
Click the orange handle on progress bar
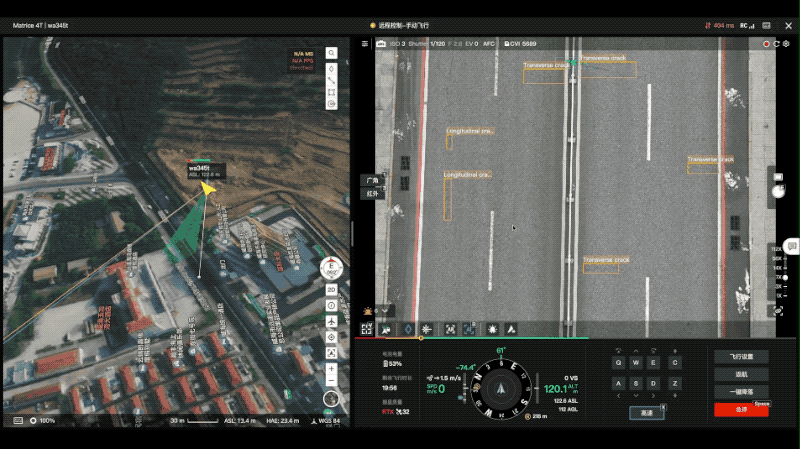[x=421, y=338]
